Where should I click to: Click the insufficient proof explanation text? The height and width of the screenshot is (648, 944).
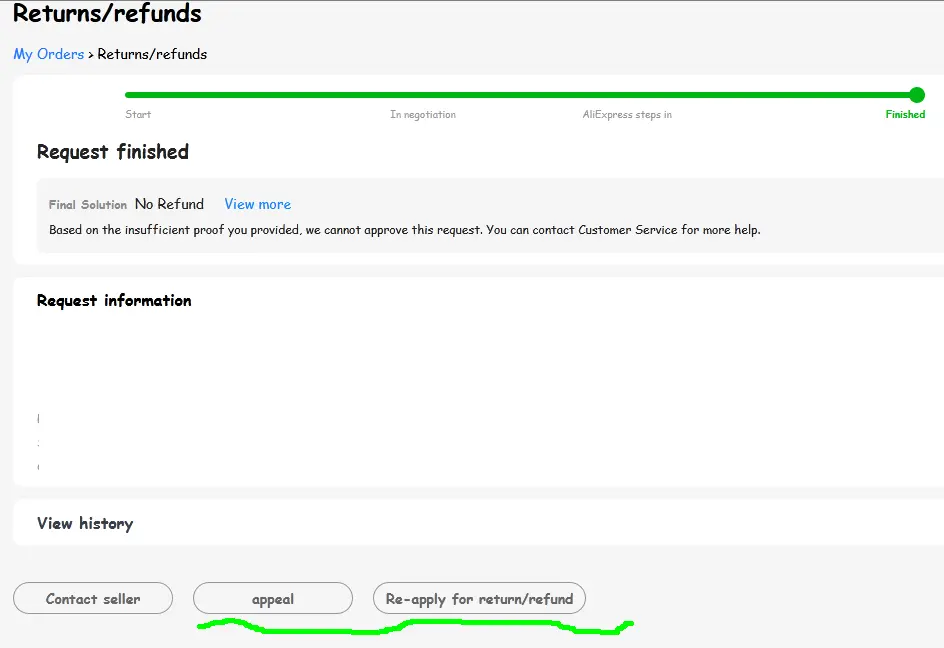[405, 229]
